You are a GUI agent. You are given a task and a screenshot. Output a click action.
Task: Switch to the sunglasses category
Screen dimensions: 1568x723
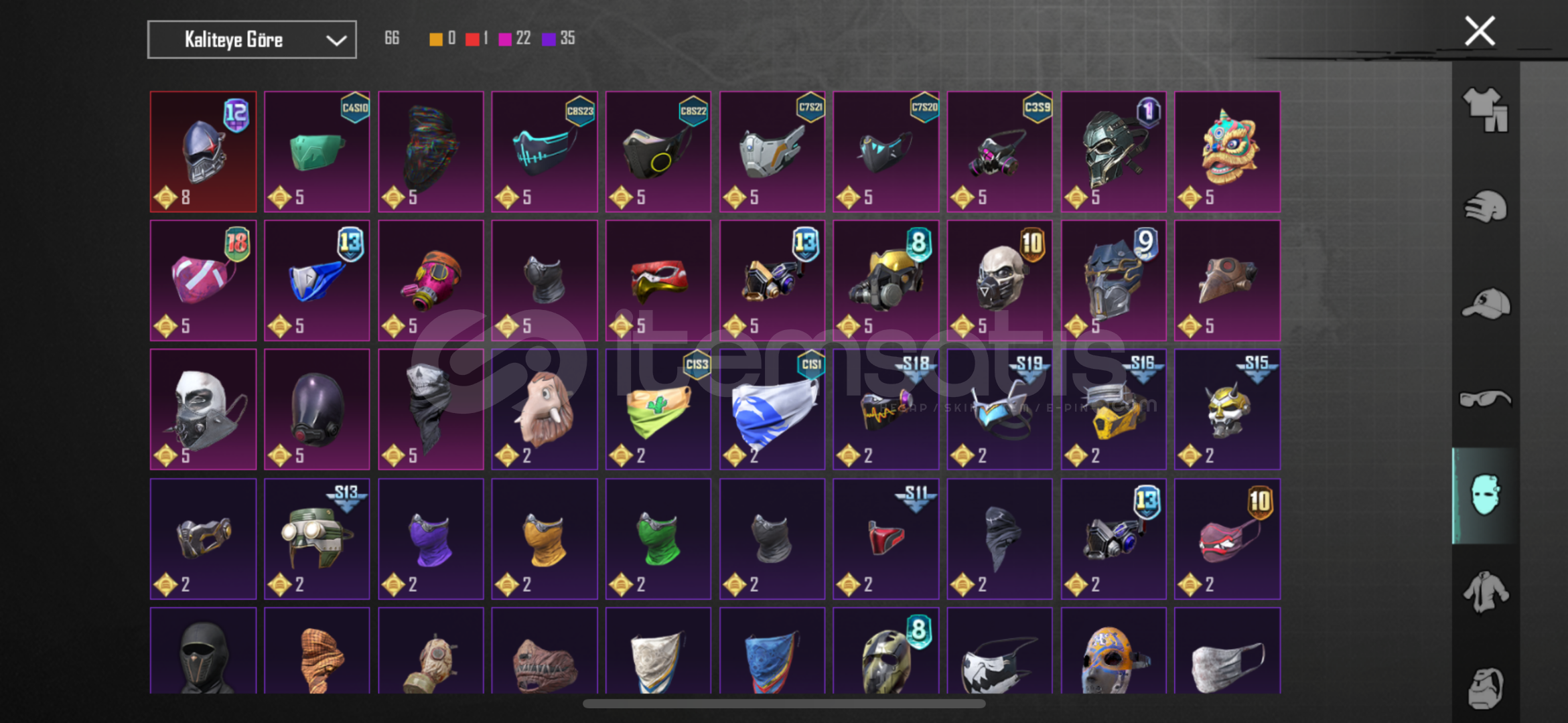point(1485,399)
